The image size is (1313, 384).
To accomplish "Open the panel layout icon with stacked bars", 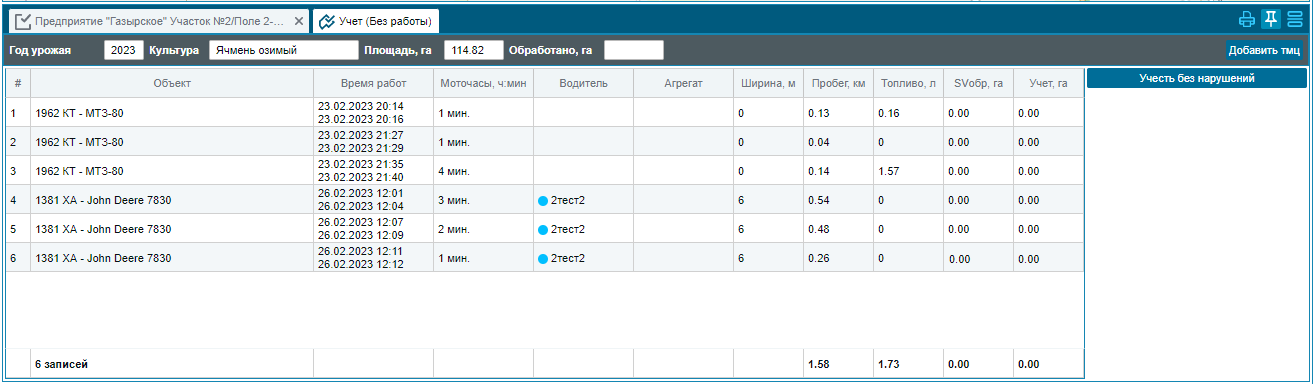I will coord(1295,19).
